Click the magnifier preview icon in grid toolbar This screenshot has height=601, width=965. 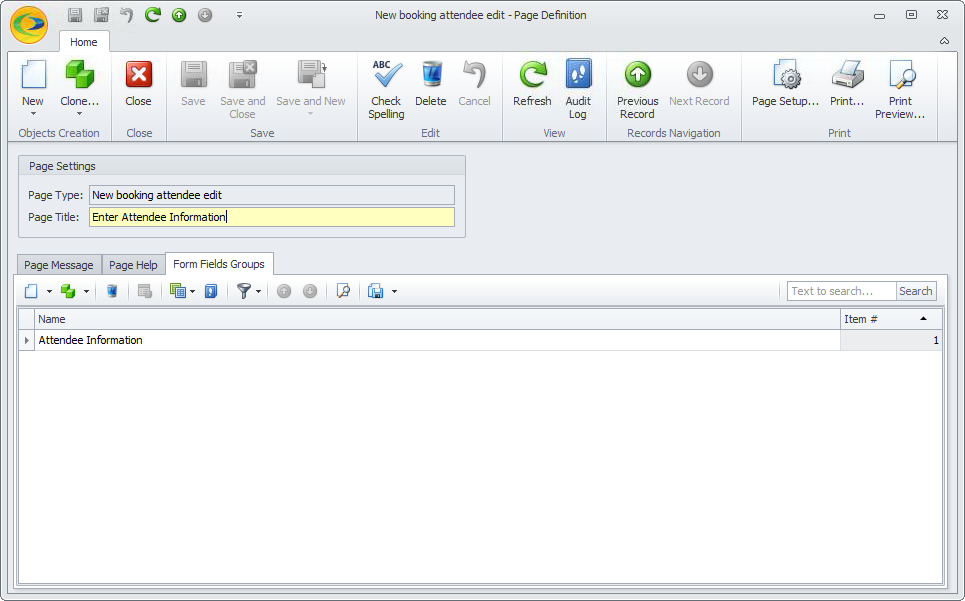click(x=343, y=291)
